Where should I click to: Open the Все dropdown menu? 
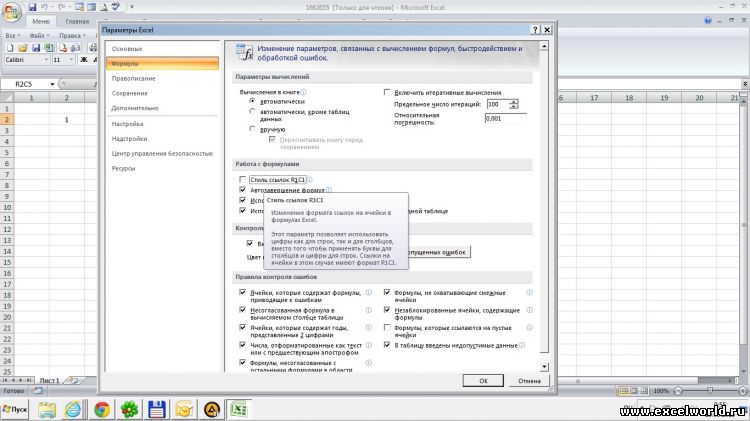[13, 35]
